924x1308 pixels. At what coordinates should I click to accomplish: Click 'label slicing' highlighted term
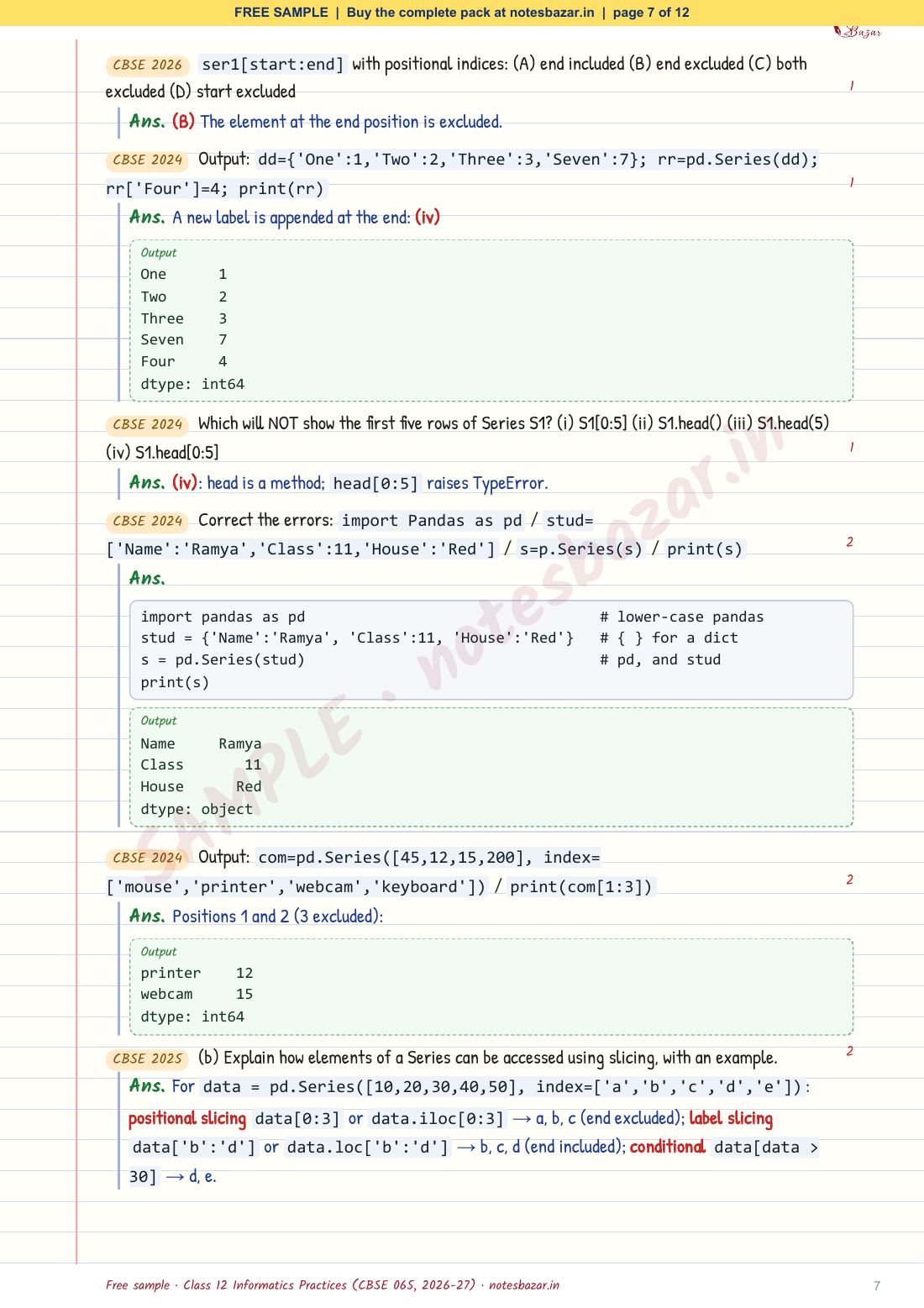click(731, 1119)
